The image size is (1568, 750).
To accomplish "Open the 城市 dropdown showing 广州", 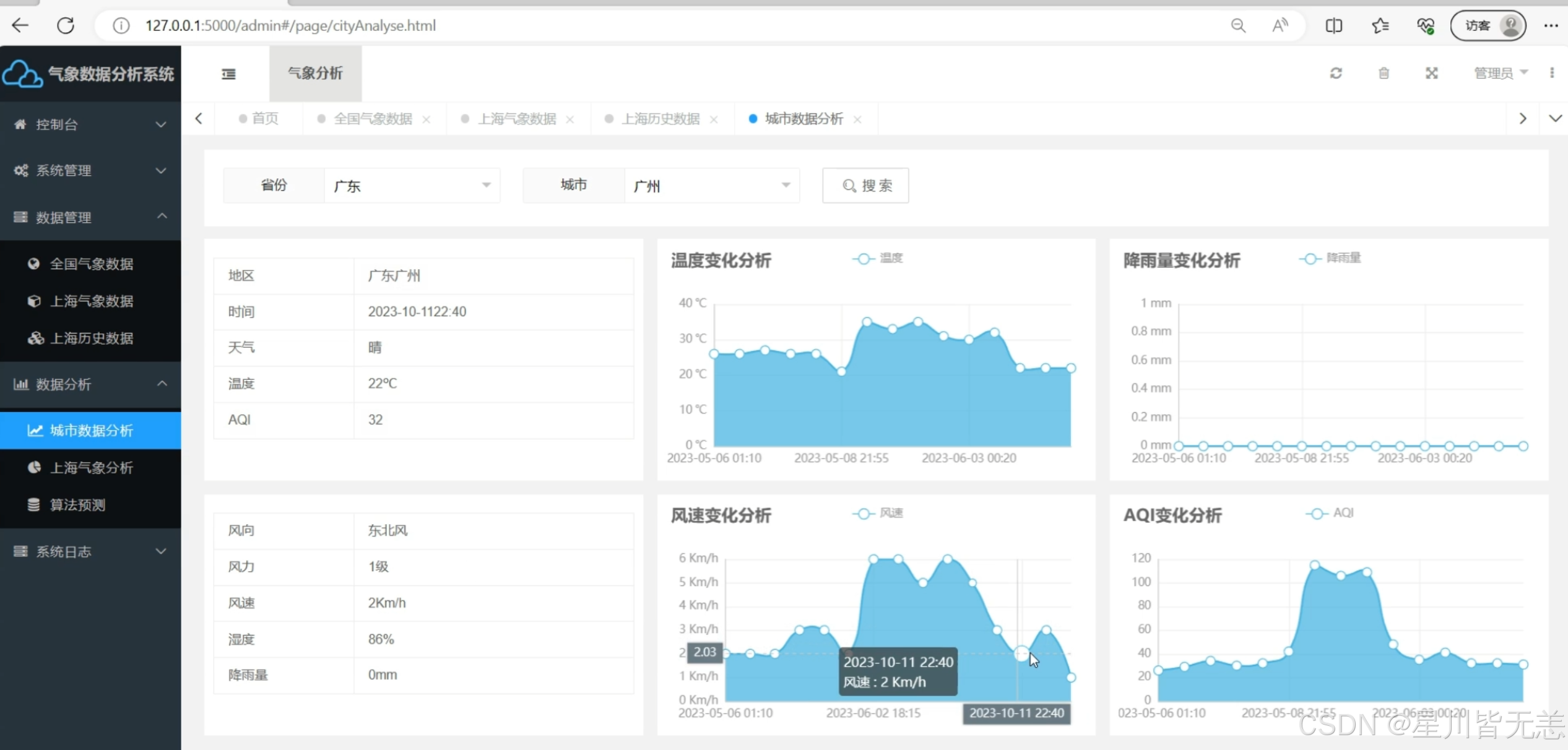I will [711, 186].
